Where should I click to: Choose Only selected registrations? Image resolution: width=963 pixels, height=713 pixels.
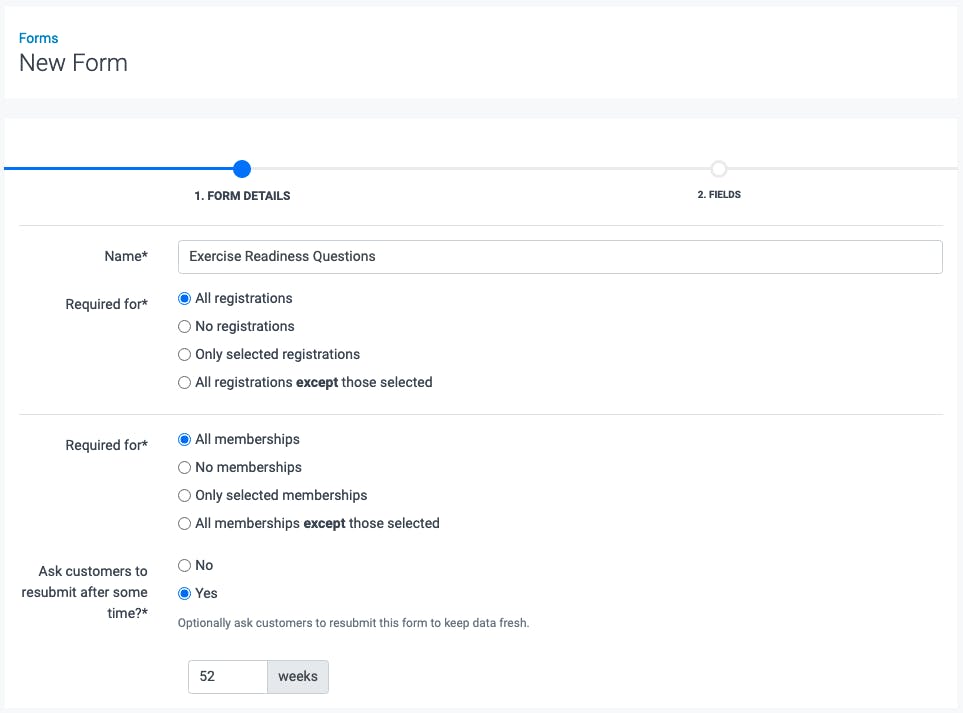click(183, 354)
